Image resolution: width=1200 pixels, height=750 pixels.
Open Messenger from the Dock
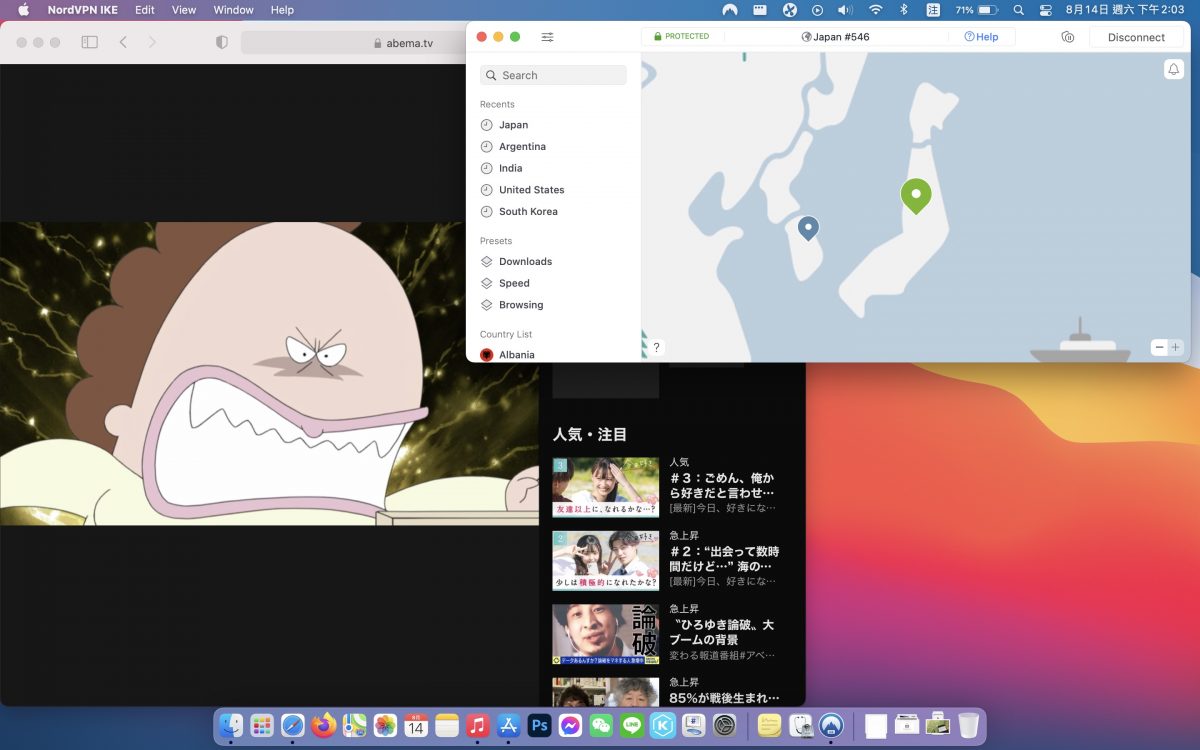571,726
